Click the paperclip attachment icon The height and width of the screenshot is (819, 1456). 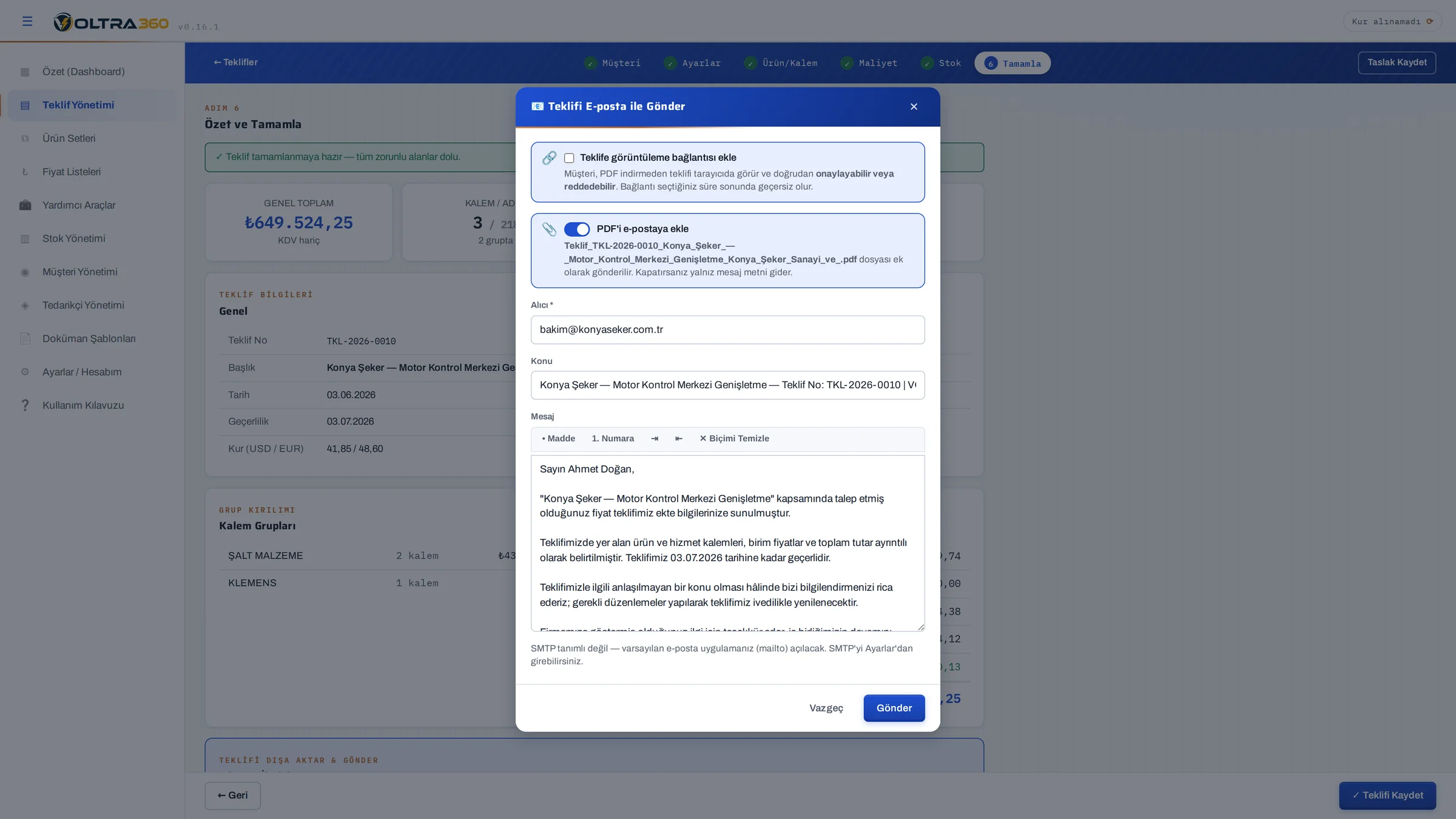coord(549,229)
